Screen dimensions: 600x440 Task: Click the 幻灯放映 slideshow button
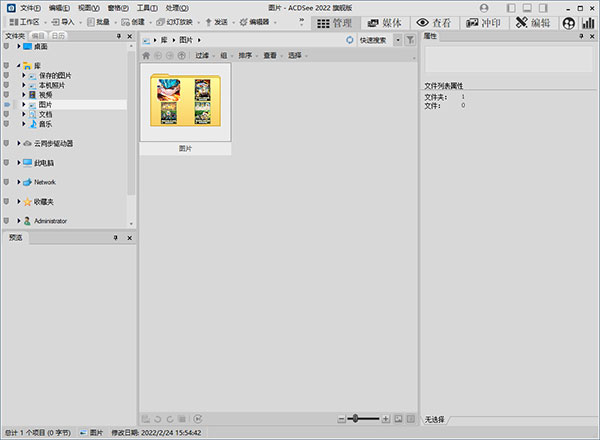[x=174, y=22]
